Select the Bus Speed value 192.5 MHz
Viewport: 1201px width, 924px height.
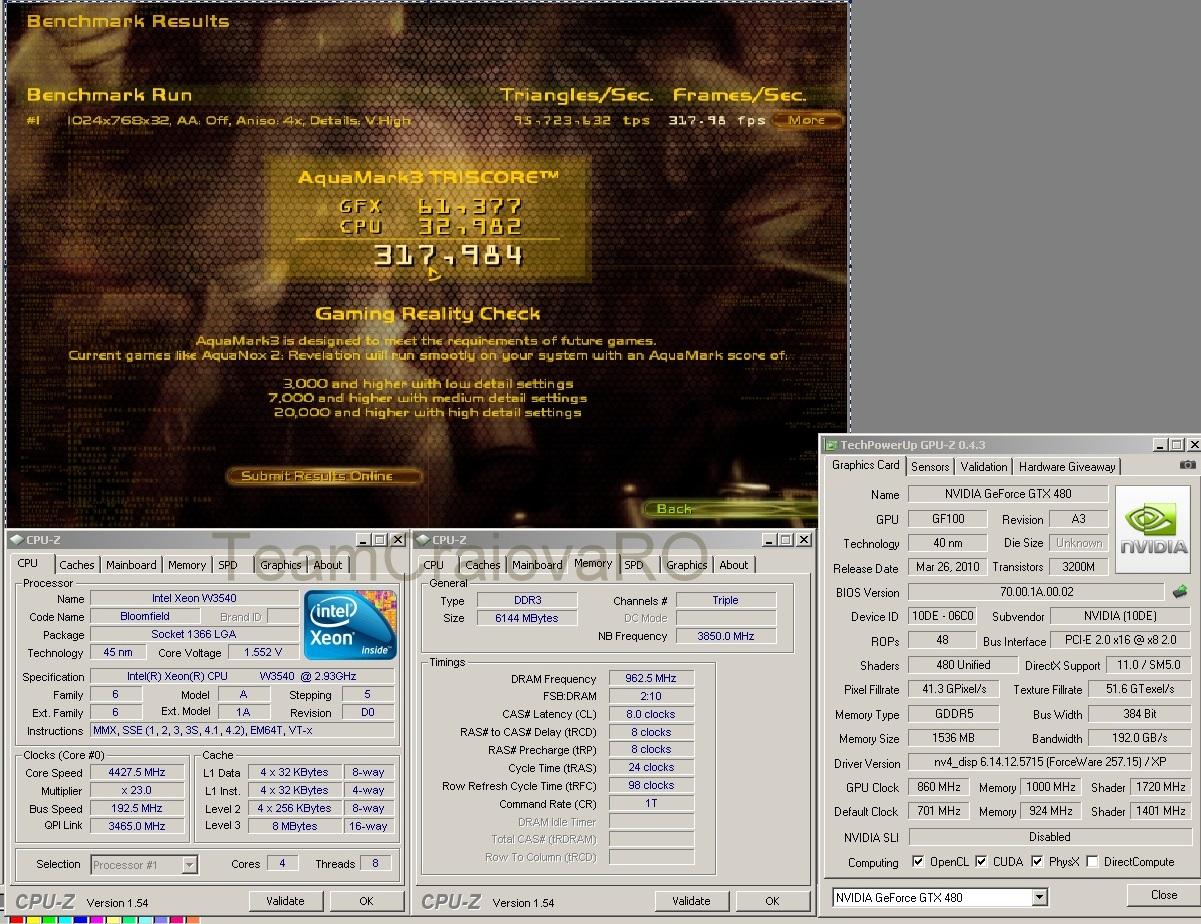tap(137, 808)
